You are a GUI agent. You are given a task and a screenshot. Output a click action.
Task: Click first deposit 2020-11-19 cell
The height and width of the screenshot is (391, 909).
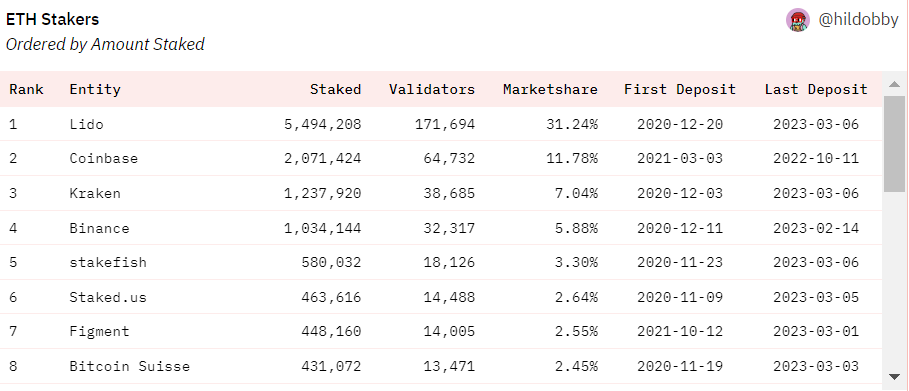[x=680, y=366]
